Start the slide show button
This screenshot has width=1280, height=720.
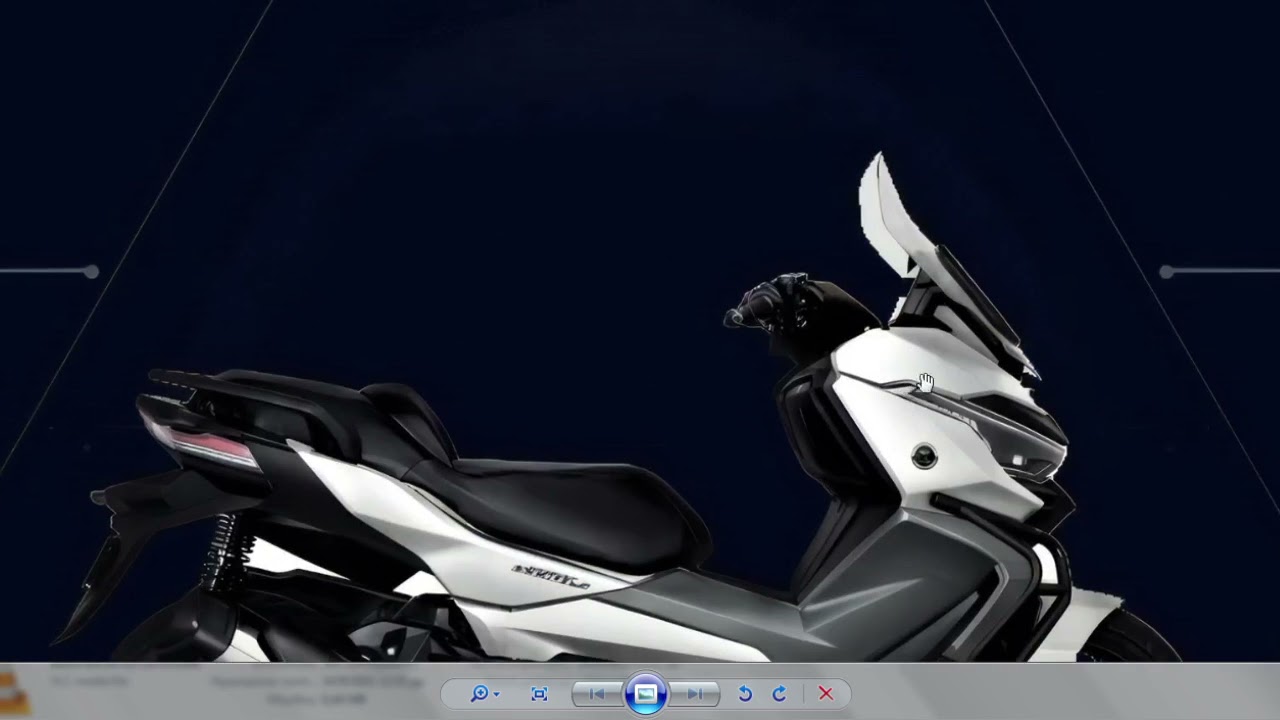pos(645,693)
